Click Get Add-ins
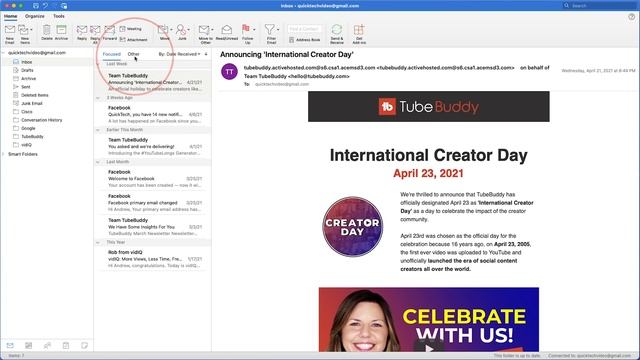640x360 pixels. click(x=359, y=34)
